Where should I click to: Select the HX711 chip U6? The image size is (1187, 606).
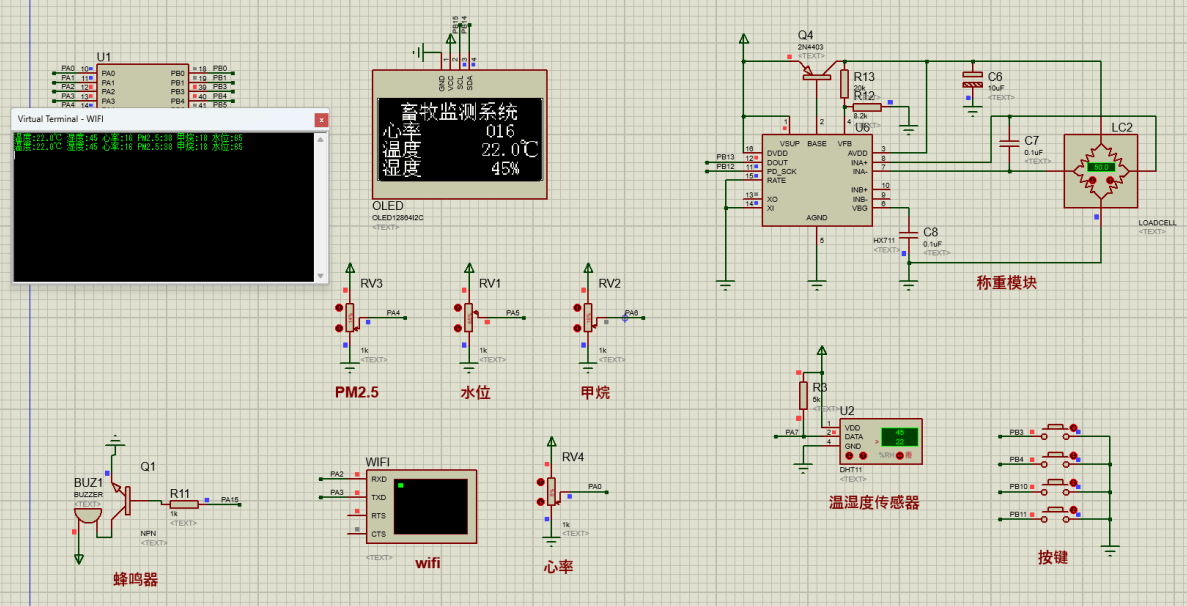pos(816,181)
